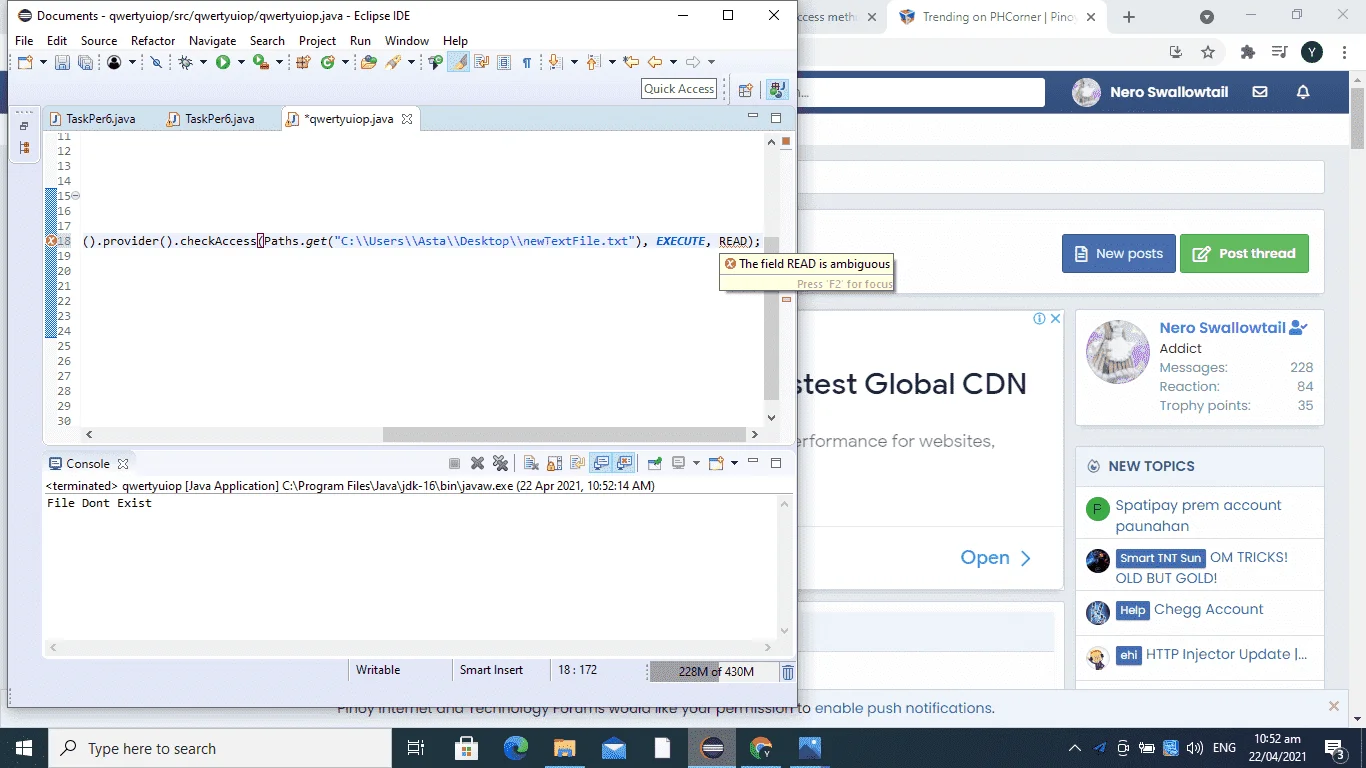This screenshot has height=768, width=1366.
Task: Click the Open Console icon
Action: [x=716, y=463]
